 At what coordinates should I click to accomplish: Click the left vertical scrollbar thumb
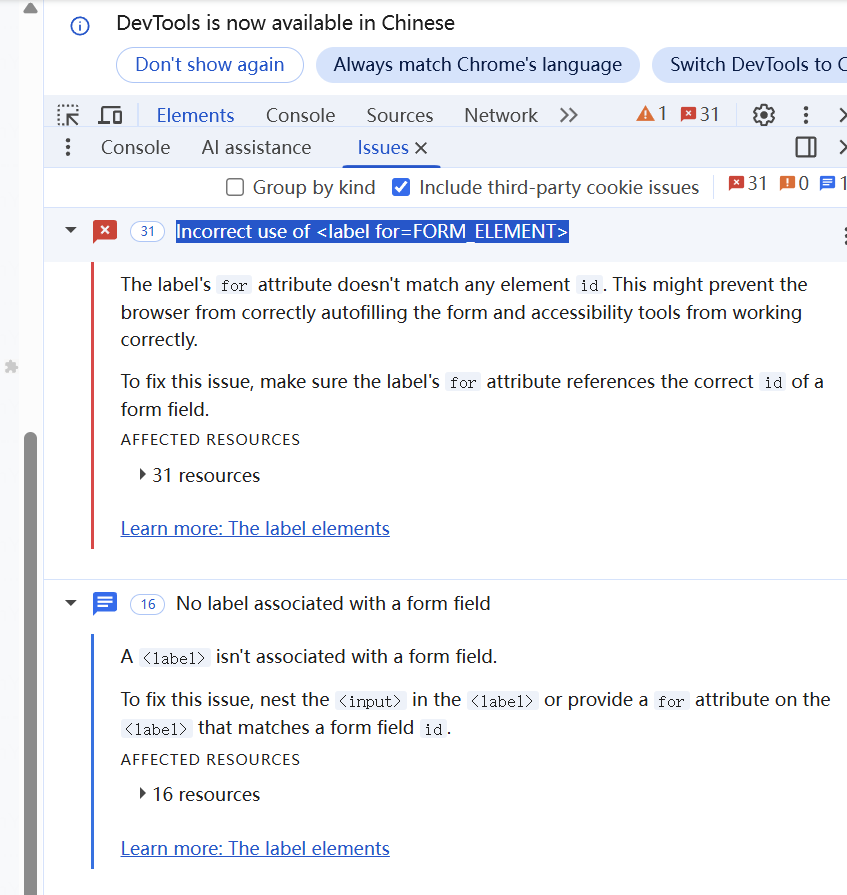pos(30,662)
